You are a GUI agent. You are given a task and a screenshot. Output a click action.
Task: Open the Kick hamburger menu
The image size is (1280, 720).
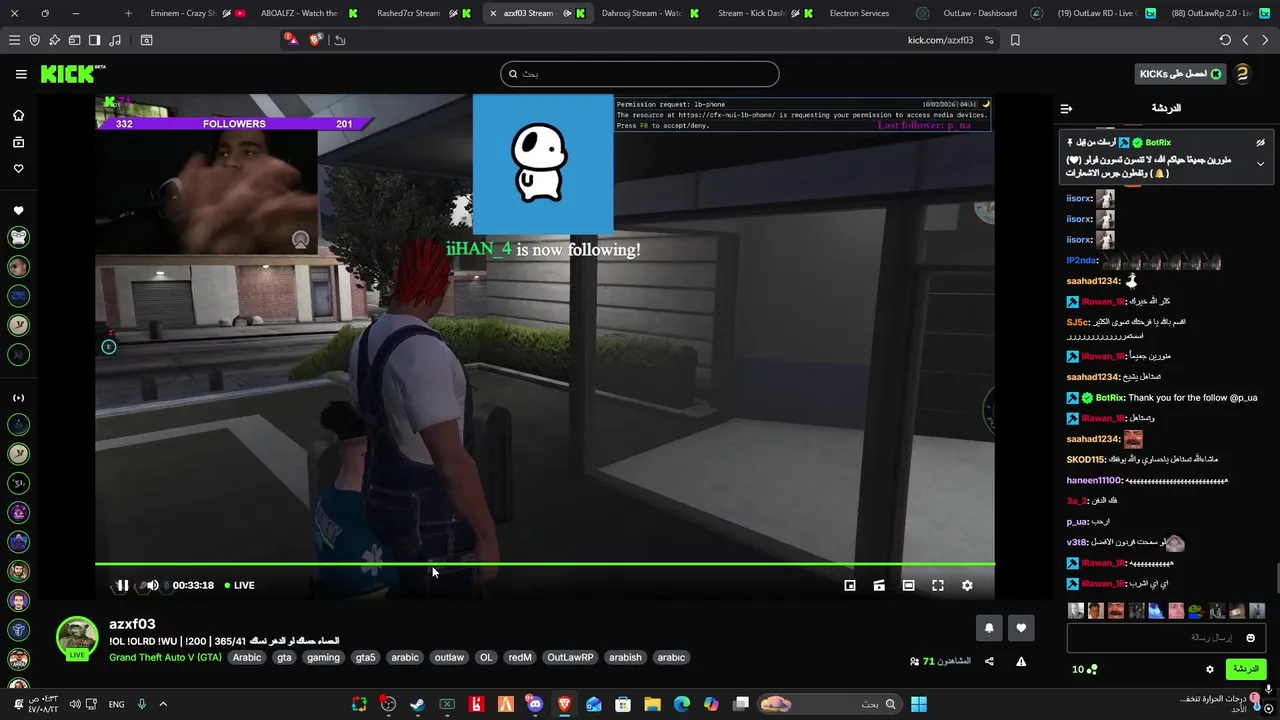click(x=21, y=74)
